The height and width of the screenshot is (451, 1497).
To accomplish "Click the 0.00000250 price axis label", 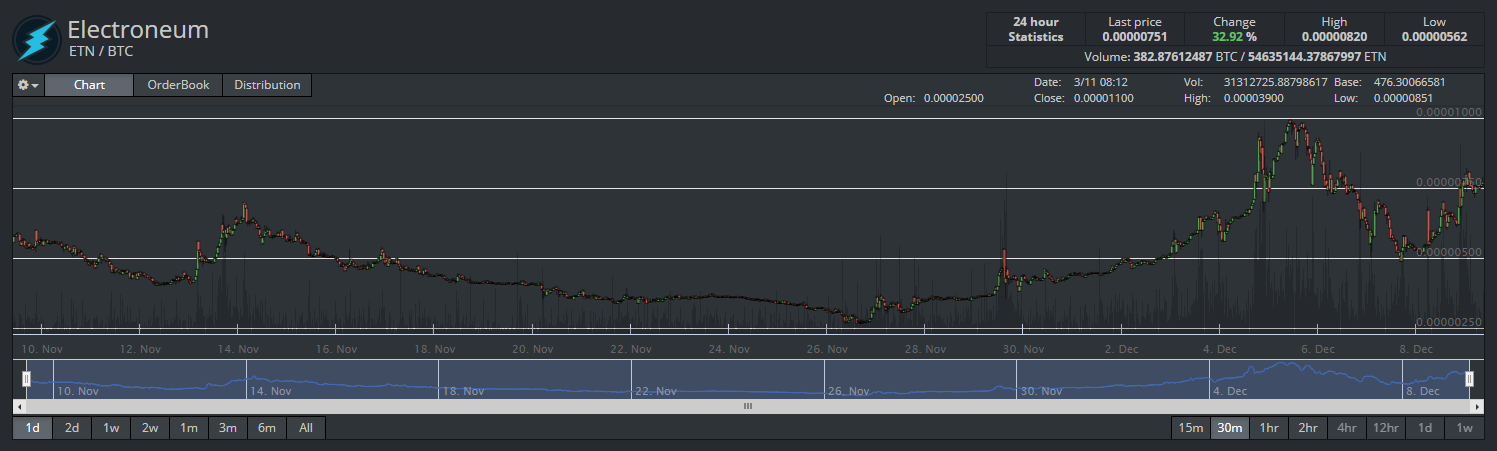I will click(x=1449, y=322).
